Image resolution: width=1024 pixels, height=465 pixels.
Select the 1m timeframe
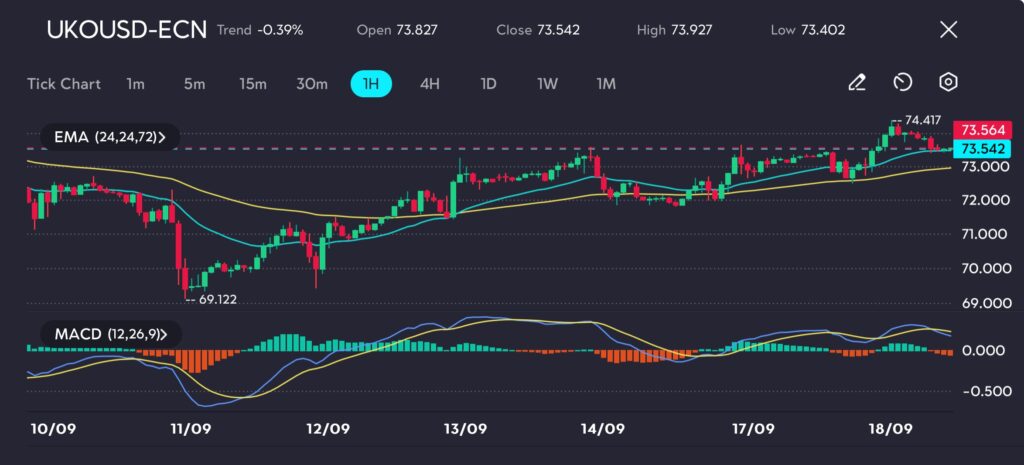pos(136,84)
